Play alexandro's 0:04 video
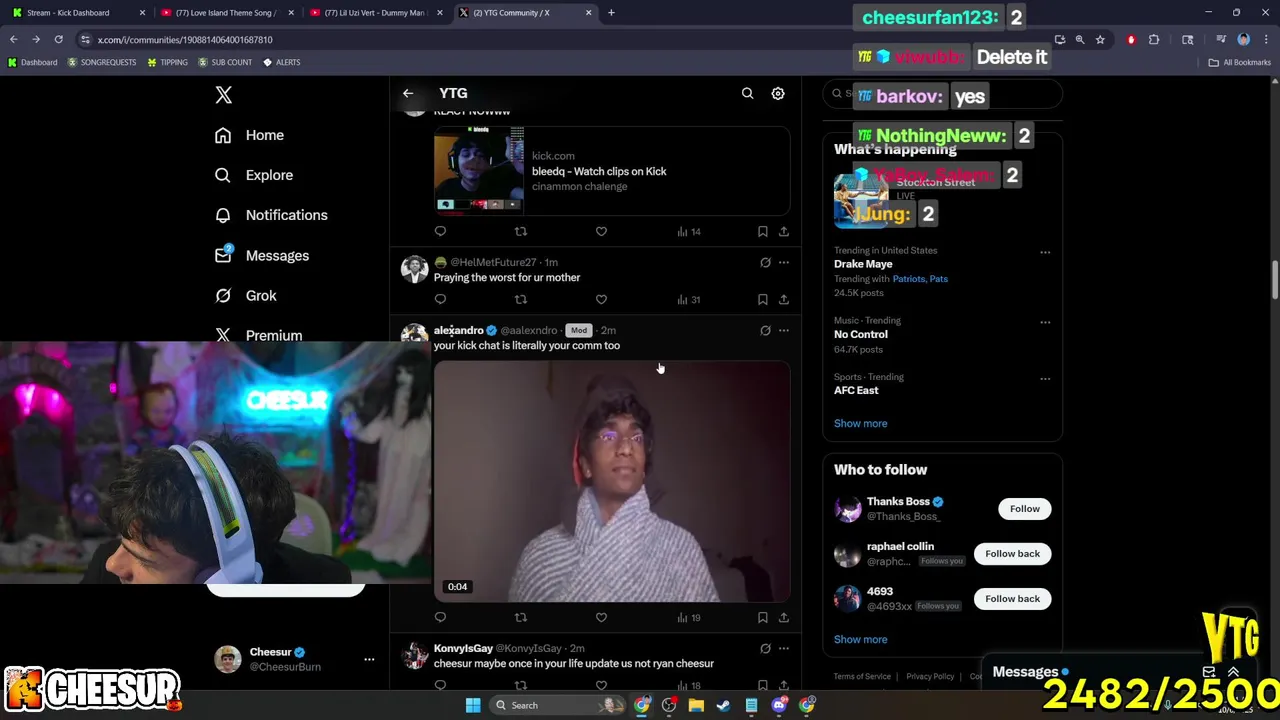 click(612, 482)
